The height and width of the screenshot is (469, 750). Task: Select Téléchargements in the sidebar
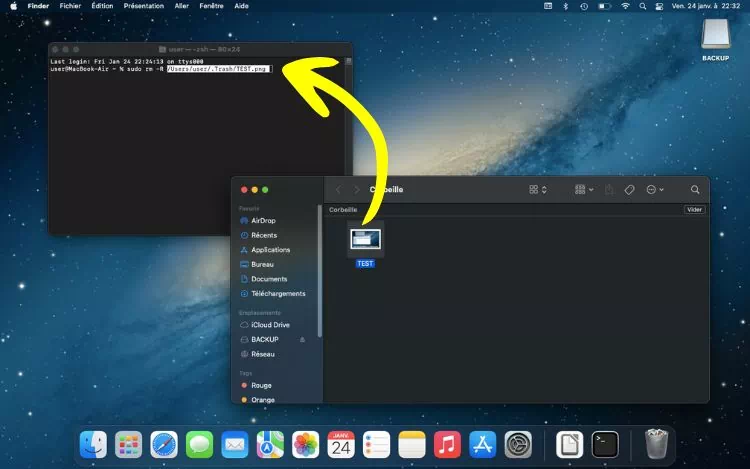click(x=278, y=294)
